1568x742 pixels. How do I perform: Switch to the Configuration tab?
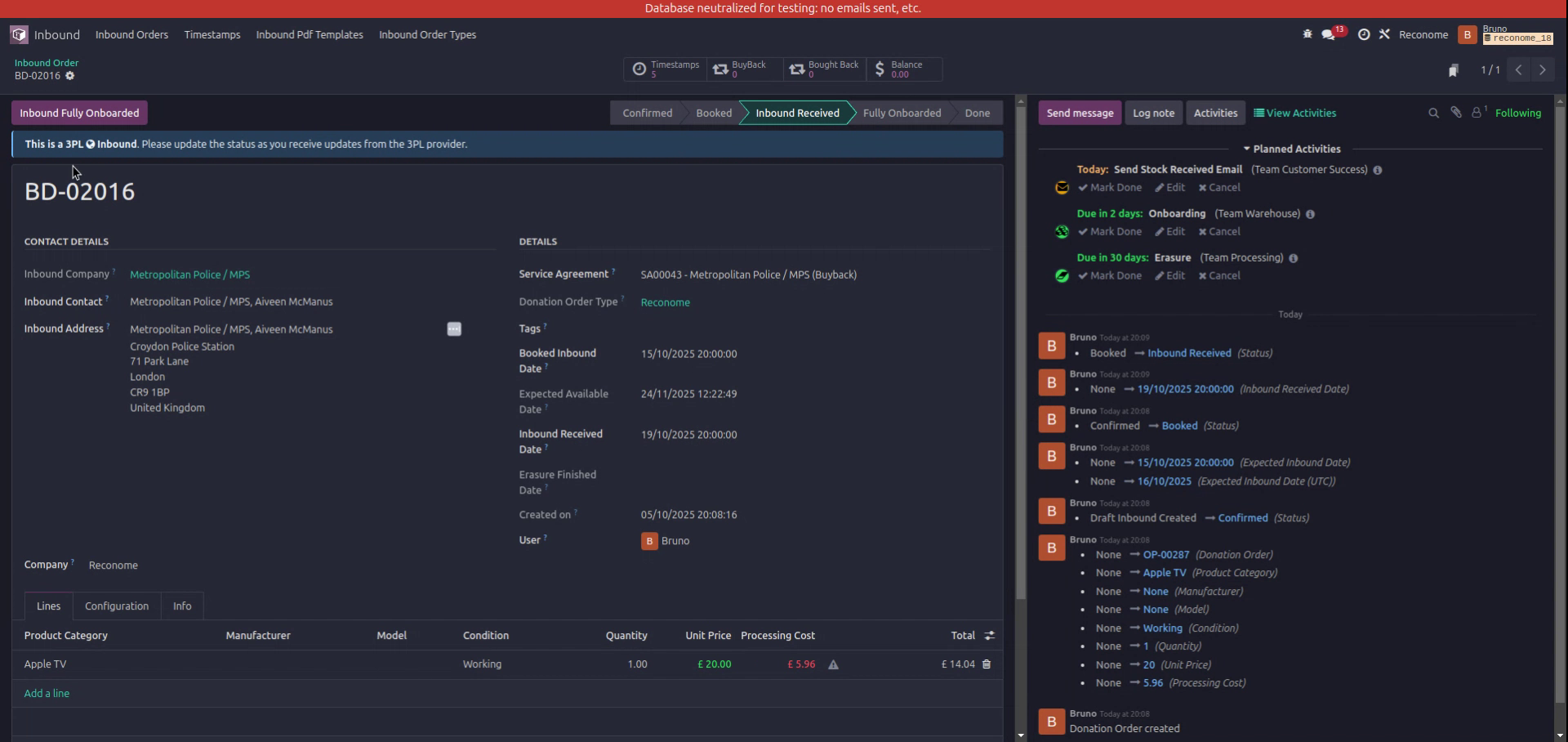(116, 606)
